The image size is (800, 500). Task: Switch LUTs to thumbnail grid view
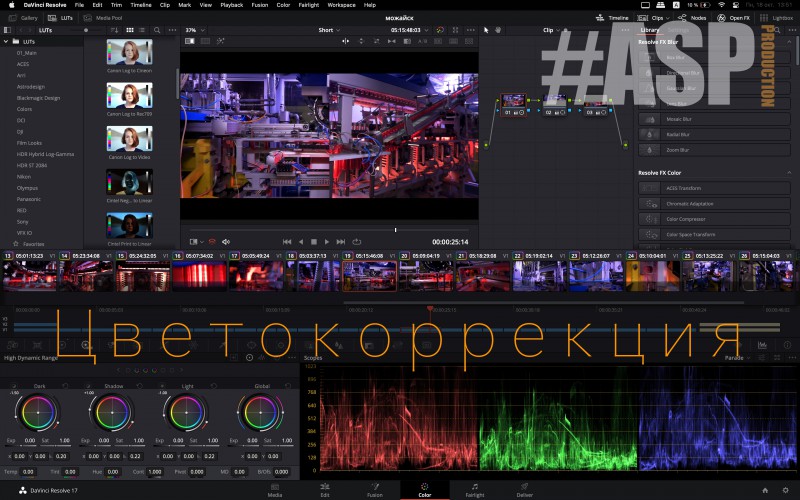[x=130, y=30]
